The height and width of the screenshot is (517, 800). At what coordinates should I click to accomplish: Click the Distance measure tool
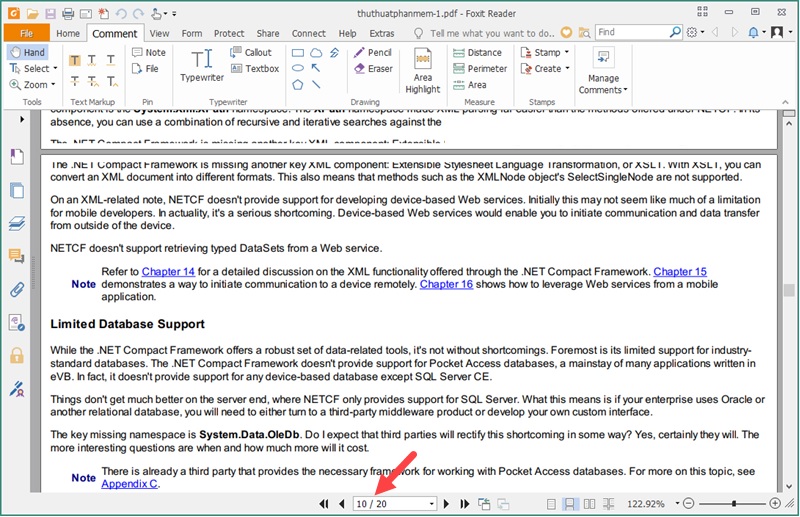(476, 52)
